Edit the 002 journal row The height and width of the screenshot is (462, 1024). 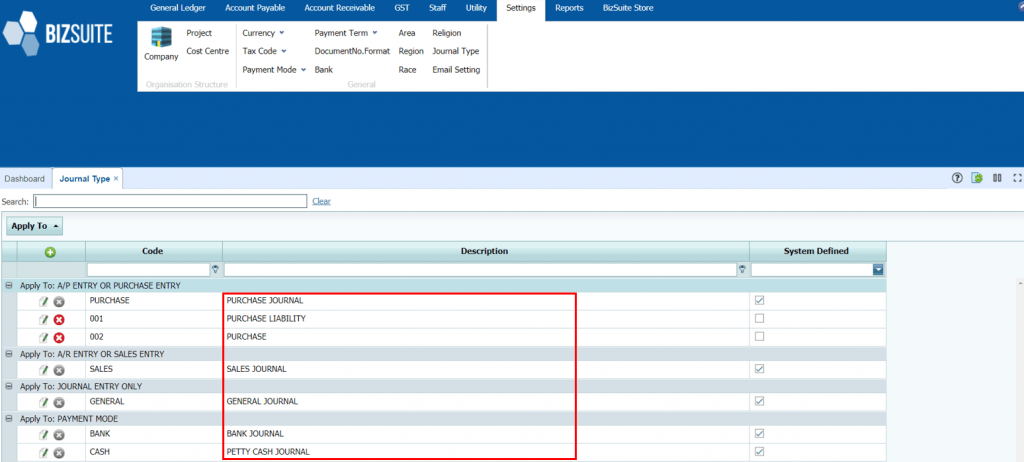(x=44, y=338)
